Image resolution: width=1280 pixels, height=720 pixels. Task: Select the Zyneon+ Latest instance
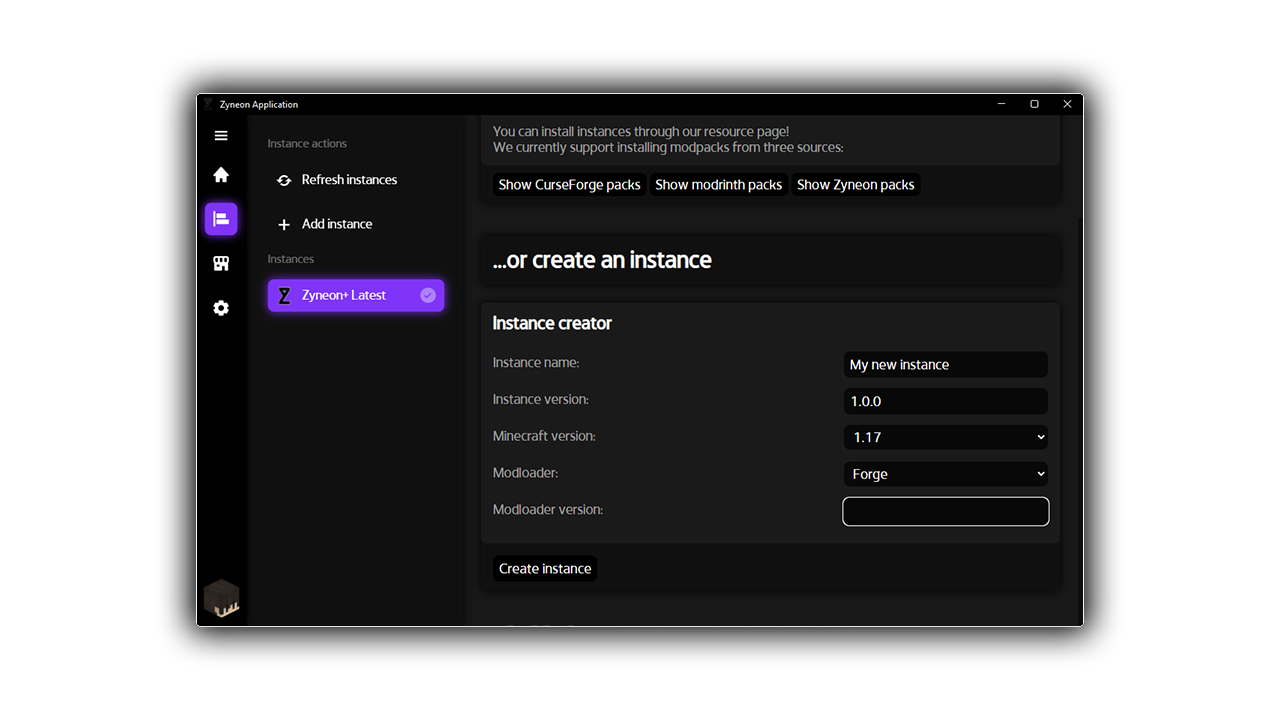coord(356,295)
